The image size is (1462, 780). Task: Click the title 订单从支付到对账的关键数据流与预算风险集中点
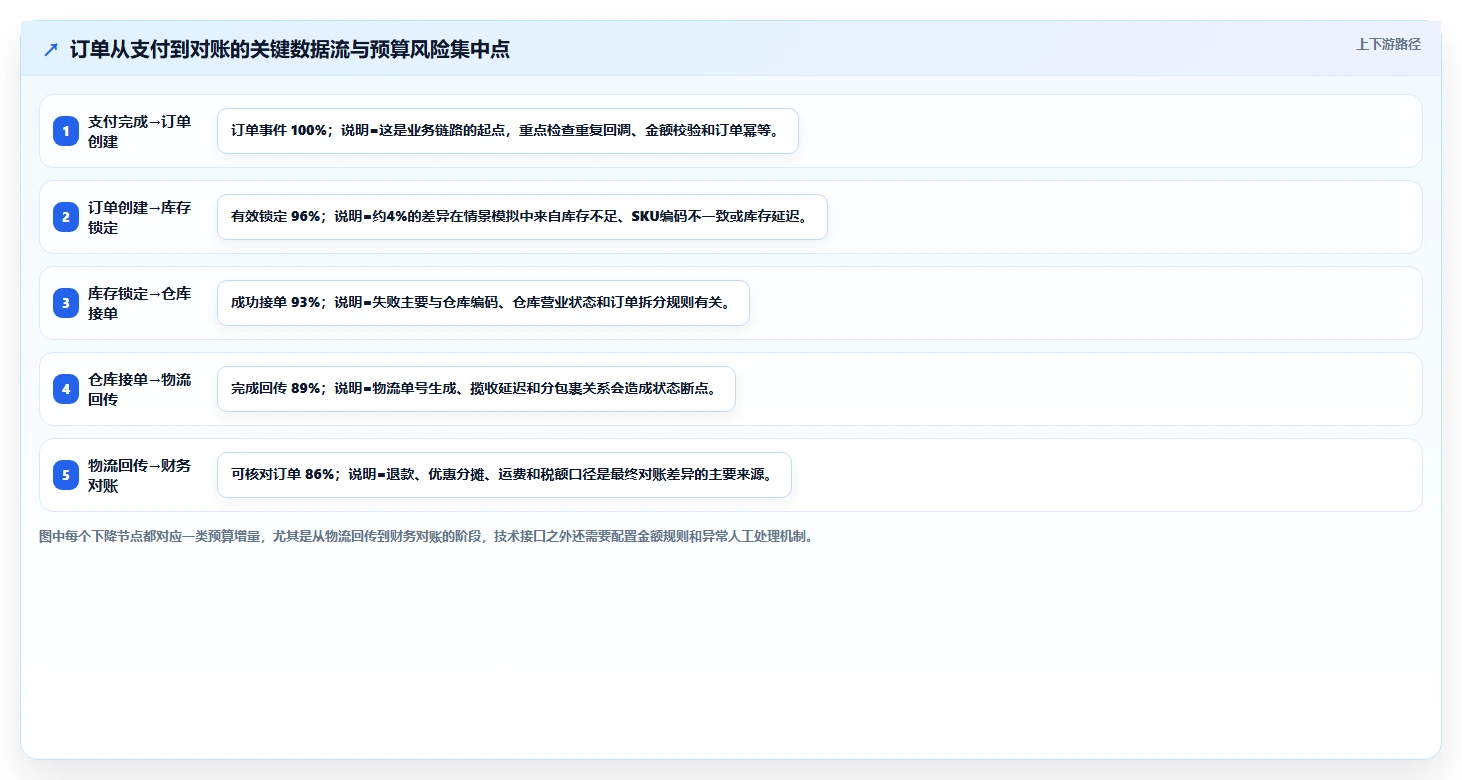pos(290,50)
